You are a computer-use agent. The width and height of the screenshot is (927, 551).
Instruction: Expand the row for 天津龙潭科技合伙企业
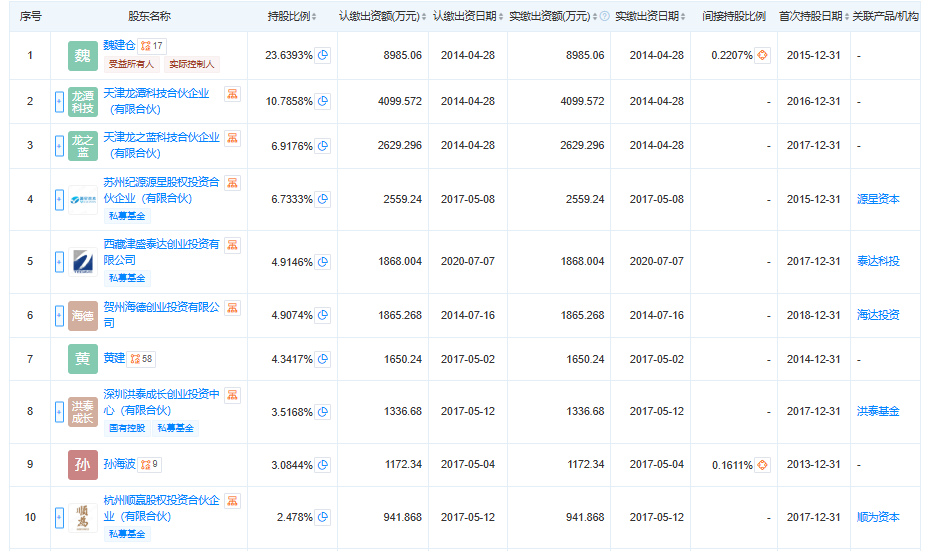point(59,101)
